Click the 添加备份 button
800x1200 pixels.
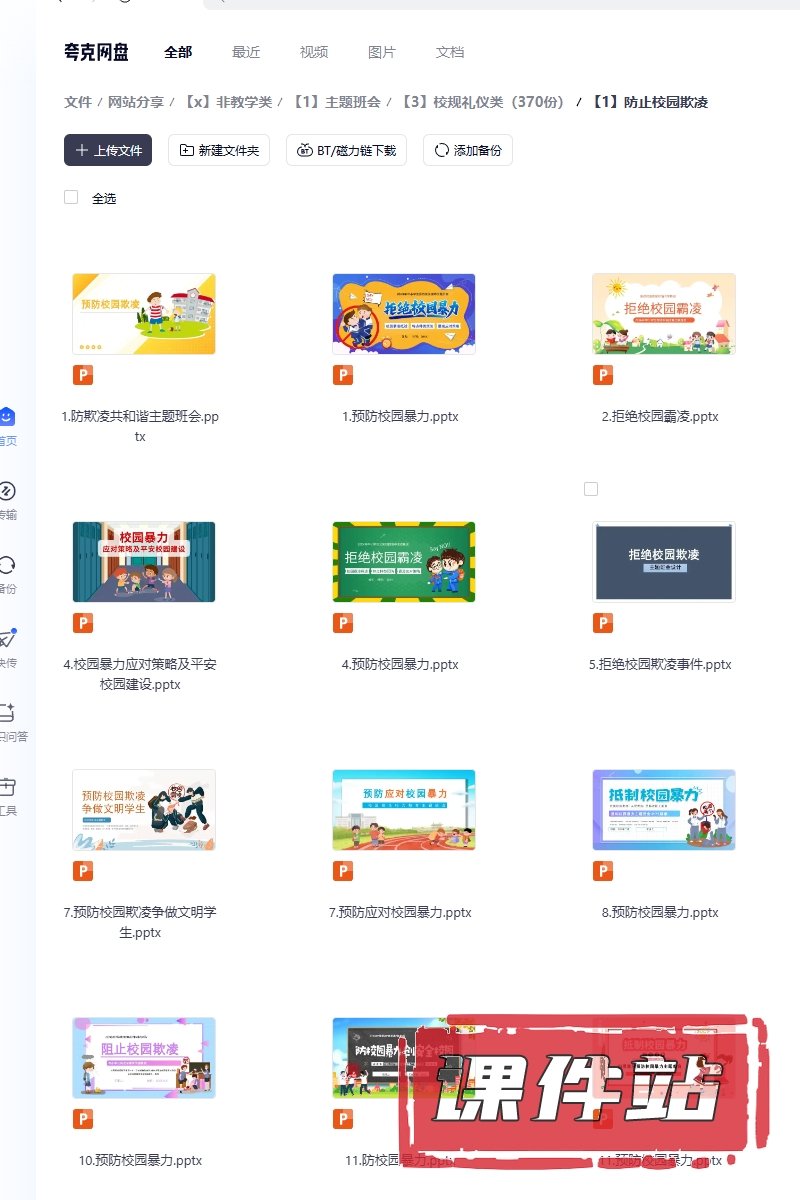click(x=468, y=150)
